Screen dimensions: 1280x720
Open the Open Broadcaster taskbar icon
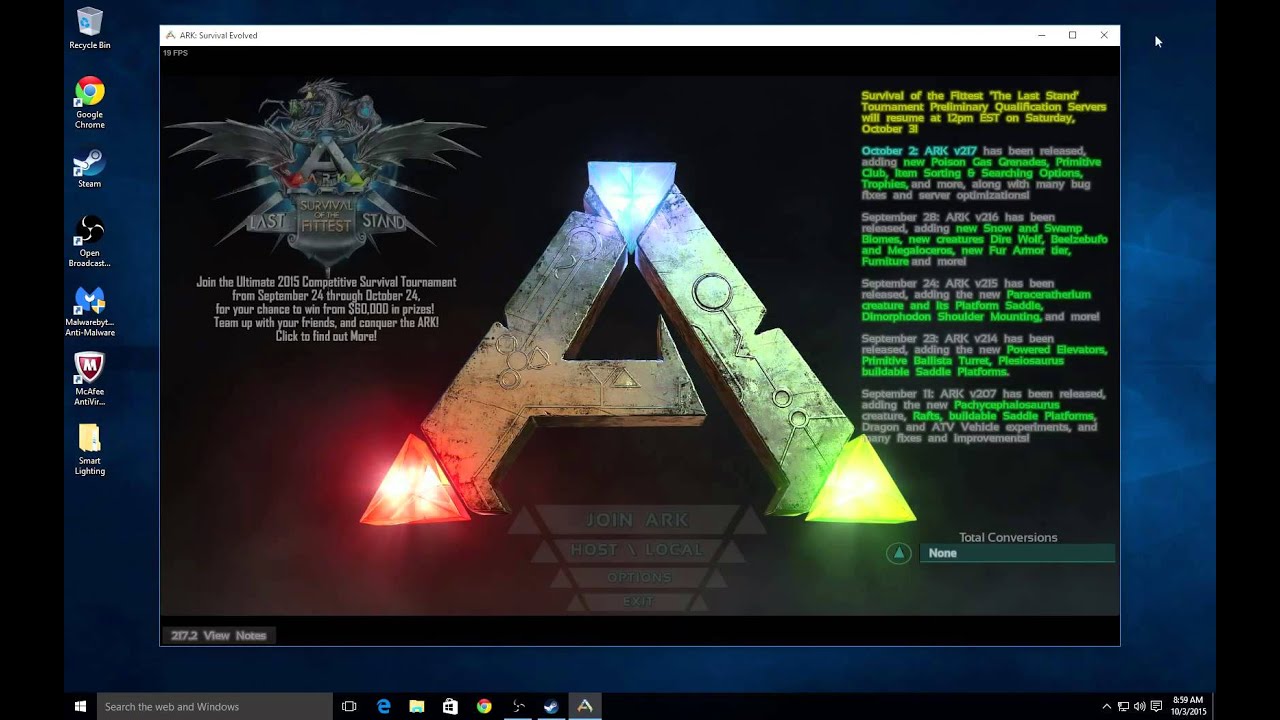click(518, 706)
